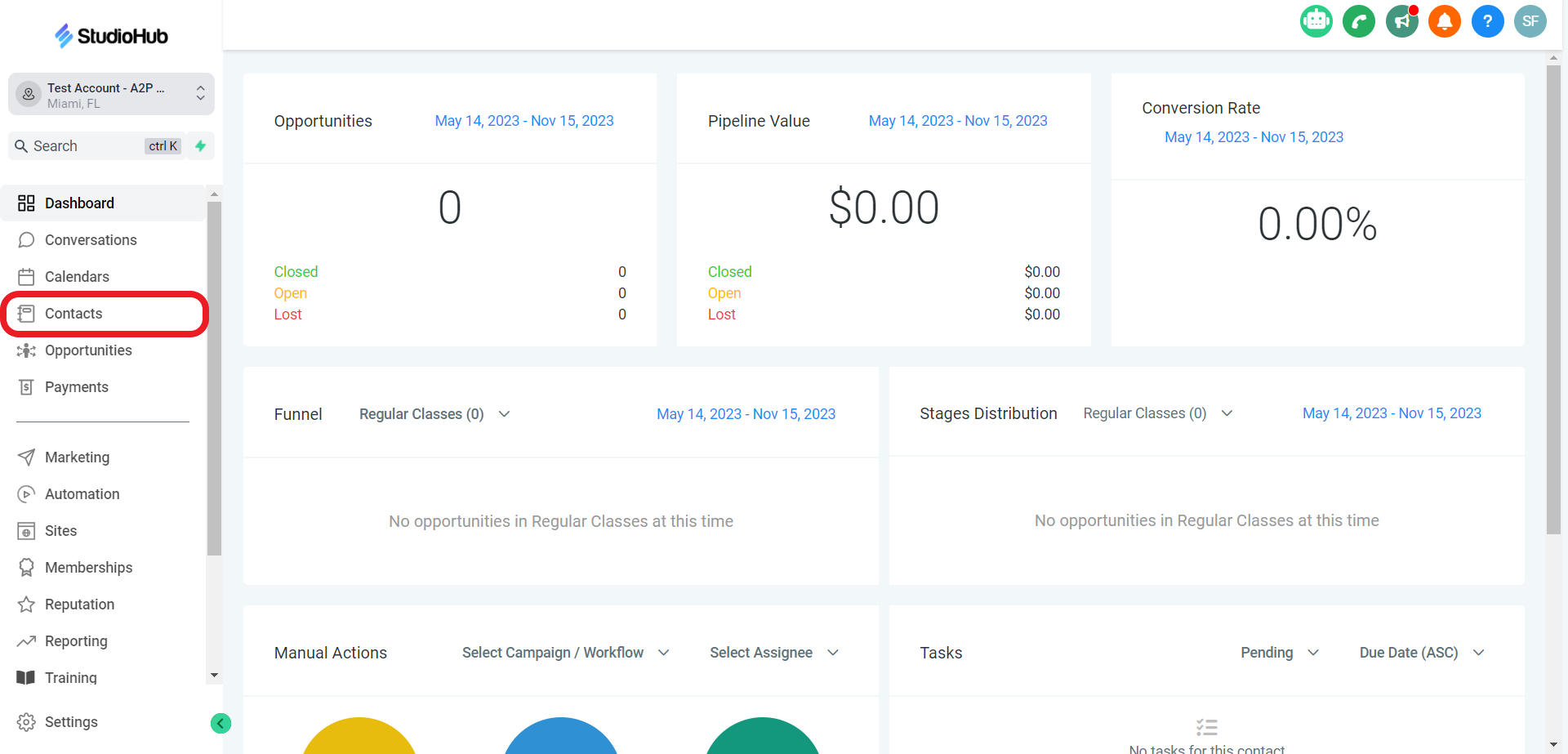Click the blue chart in Manual Actions
1568x754 pixels.
pyautogui.click(x=561, y=735)
